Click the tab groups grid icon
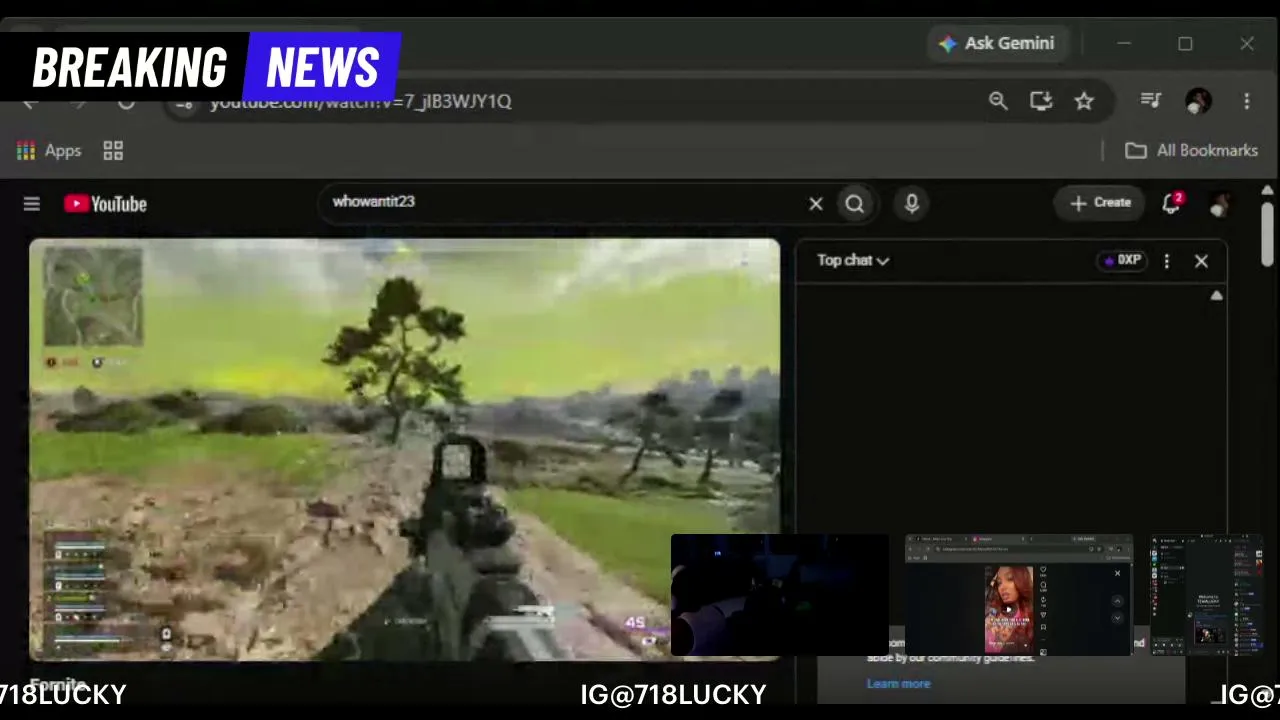Viewport: 1280px width, 720px height. [113, 151]
